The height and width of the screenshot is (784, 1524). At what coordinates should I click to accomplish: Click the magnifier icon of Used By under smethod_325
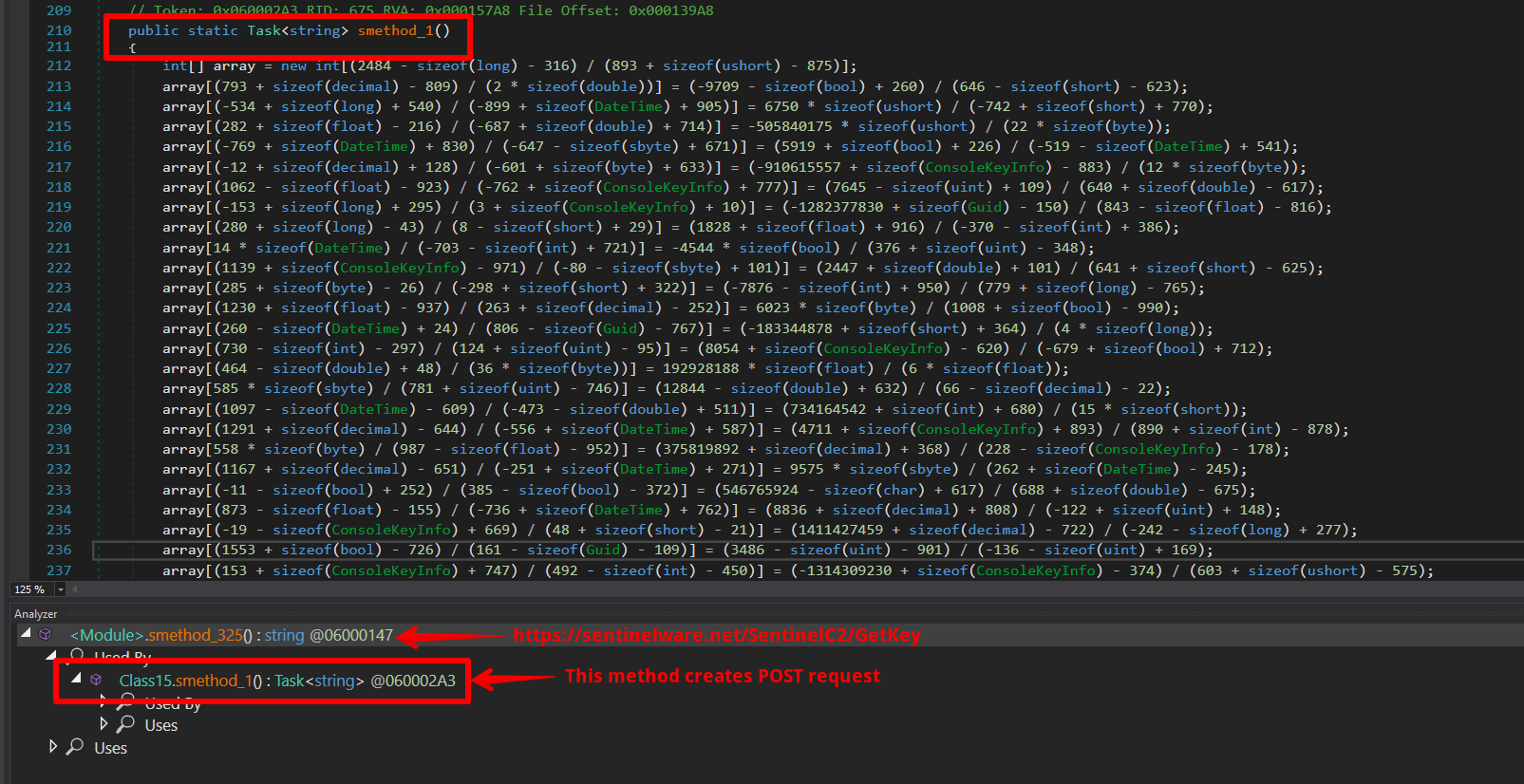pos(77,655)
